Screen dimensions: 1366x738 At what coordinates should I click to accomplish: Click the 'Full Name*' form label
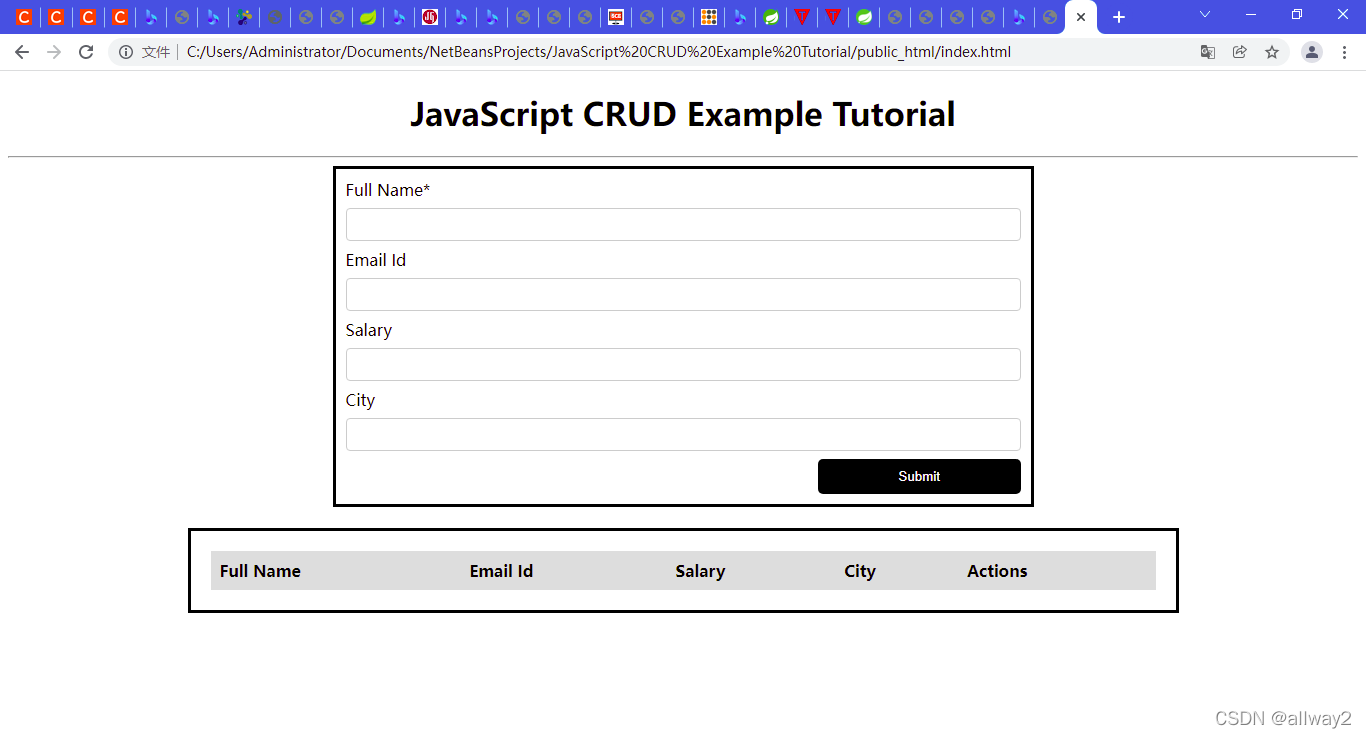click(388, 190)
